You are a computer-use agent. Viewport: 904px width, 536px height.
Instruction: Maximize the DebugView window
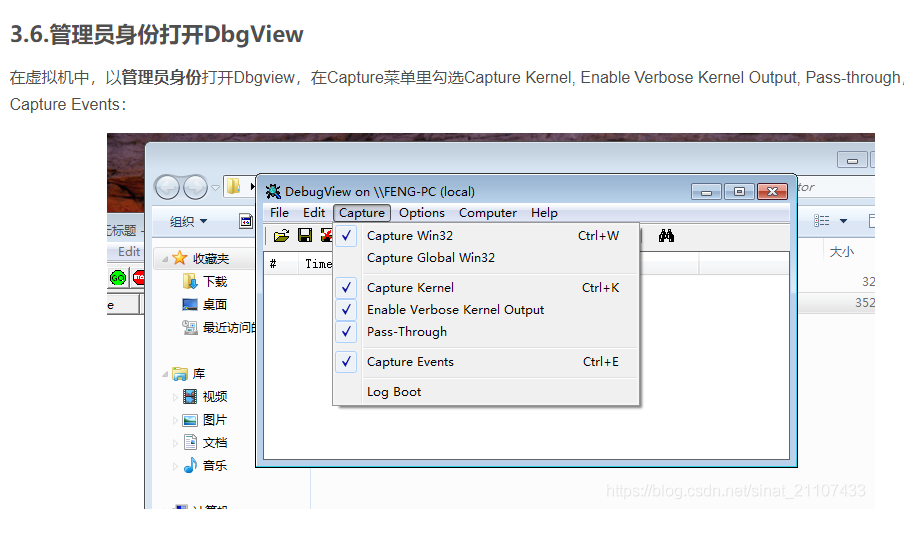pos(739,192)
